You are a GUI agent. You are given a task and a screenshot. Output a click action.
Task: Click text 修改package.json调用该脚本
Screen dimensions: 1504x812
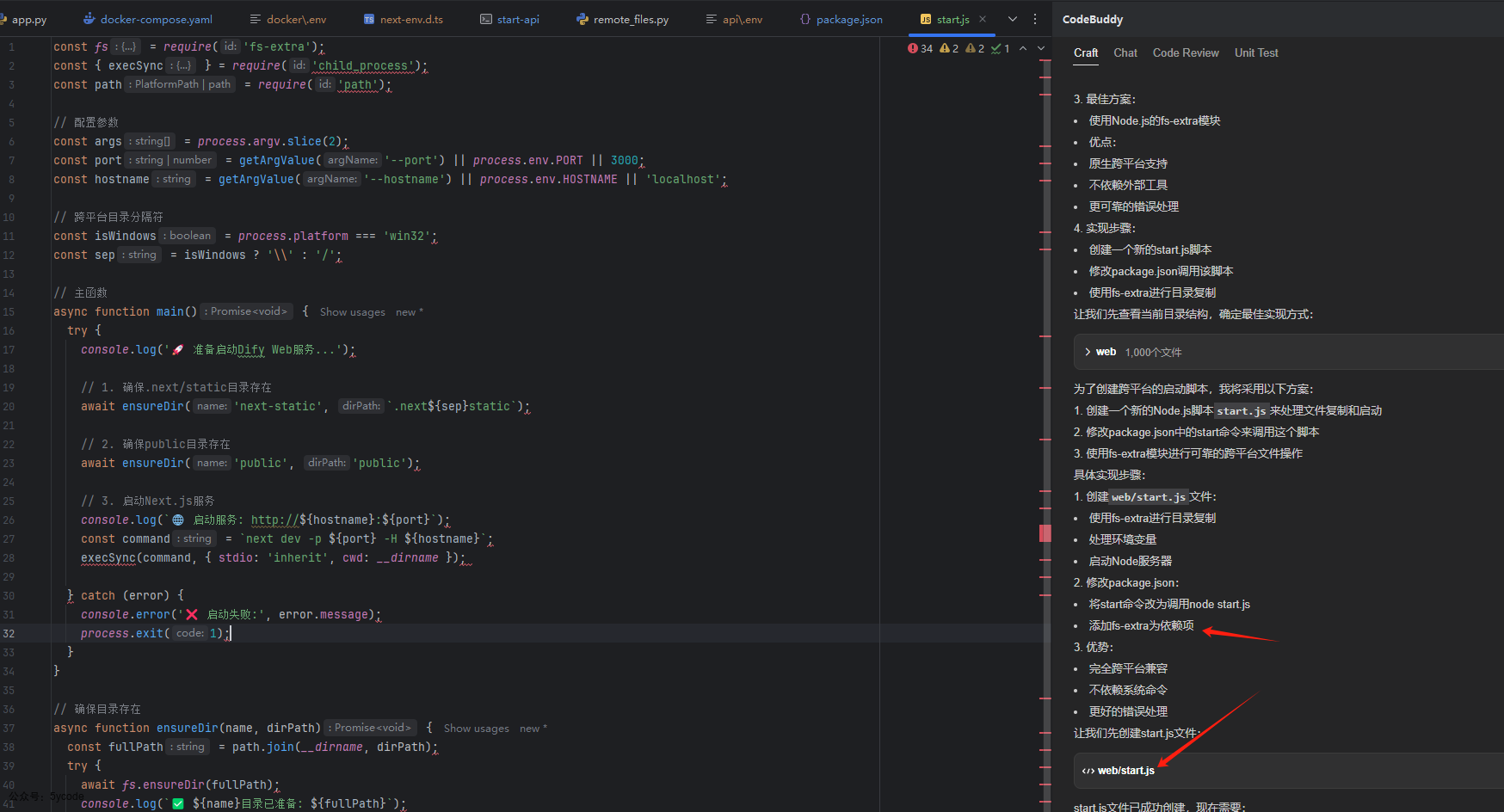click(x=1161, y=272)
